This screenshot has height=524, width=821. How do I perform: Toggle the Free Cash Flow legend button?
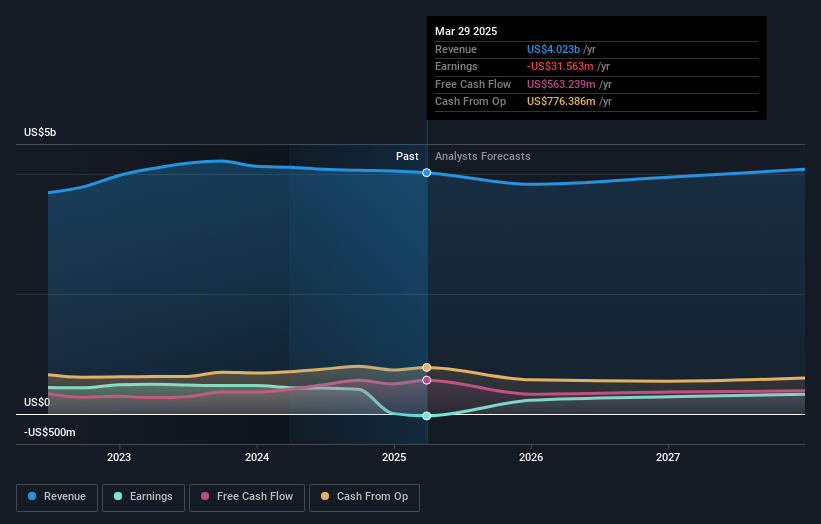pos(247,497)
